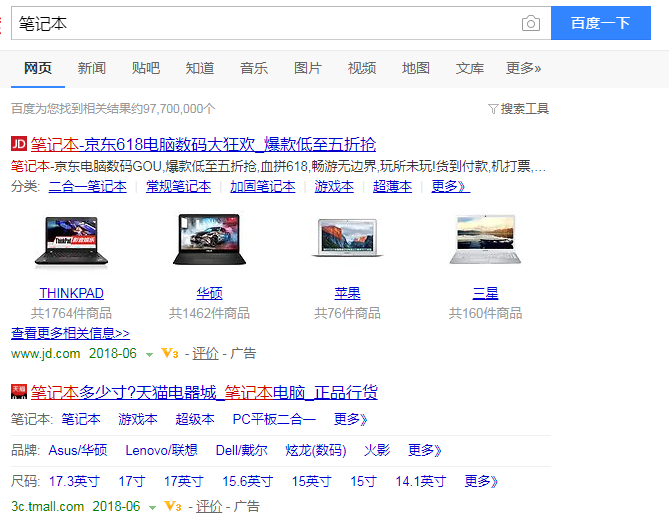669x517 pixels.
Task: Click the Apple MacBook thumbnail
Action: (347, 237)
